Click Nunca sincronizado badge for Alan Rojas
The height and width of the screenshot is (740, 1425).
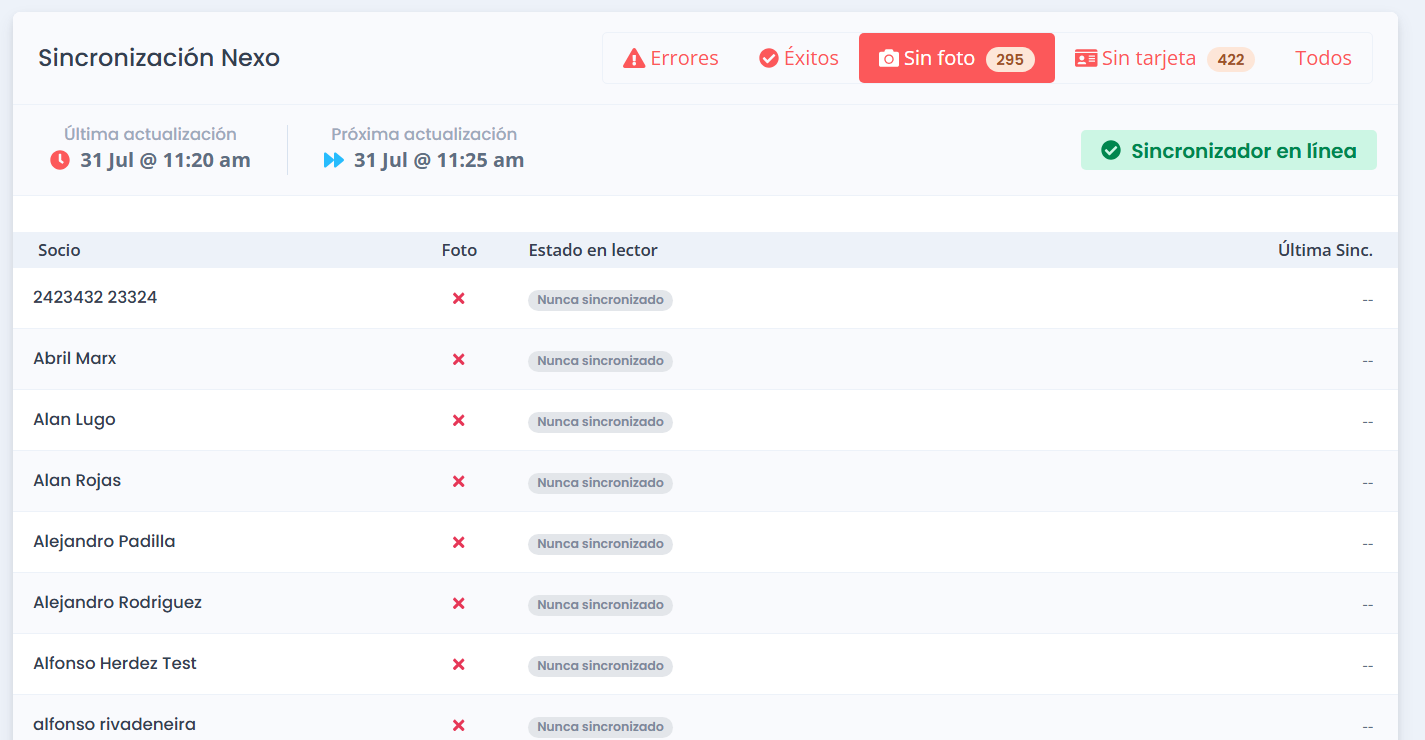[600, 483]
